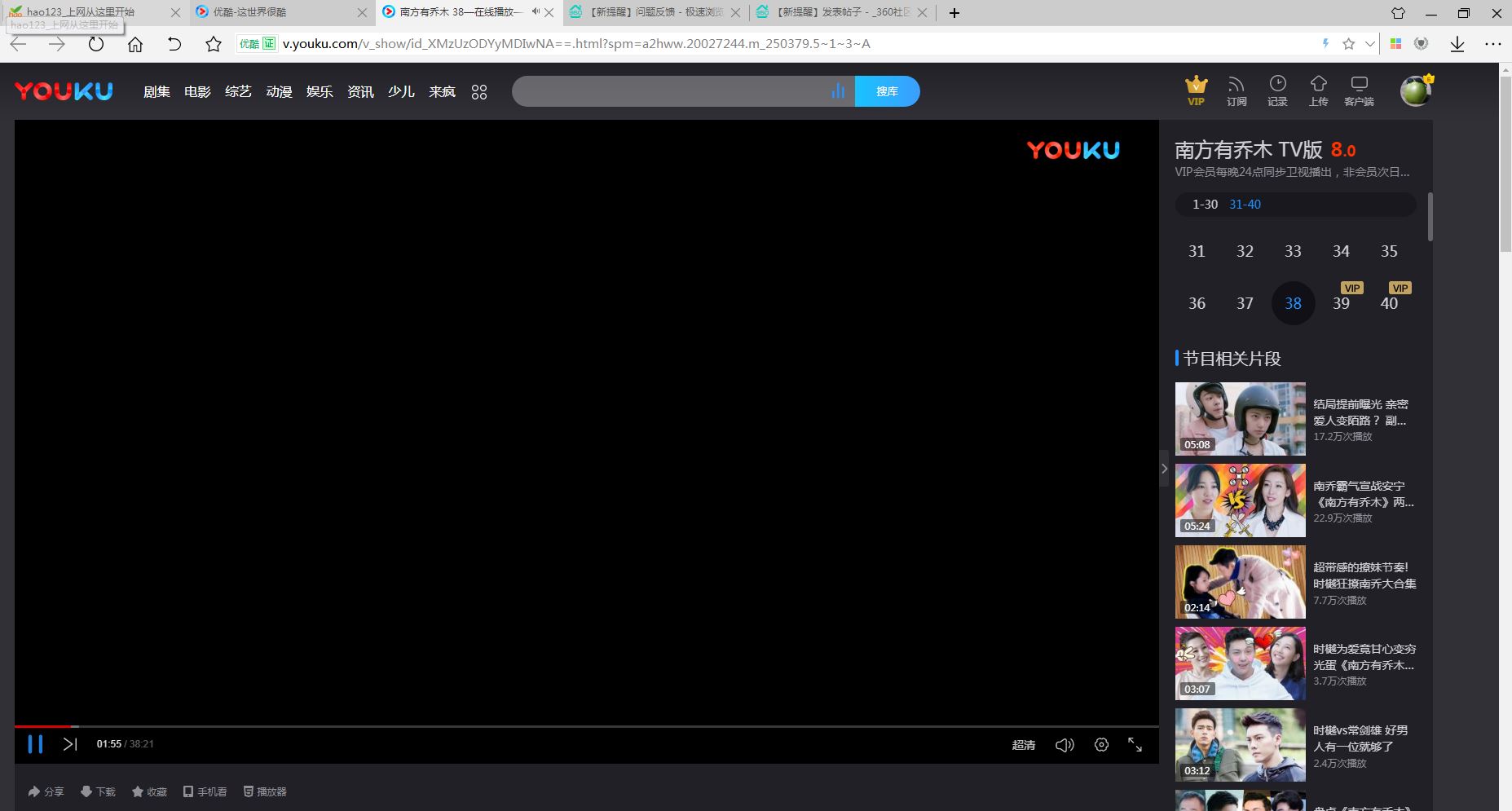Click the 上传 upload icon
This screenshot has width=1512, height=811.
1318,90
